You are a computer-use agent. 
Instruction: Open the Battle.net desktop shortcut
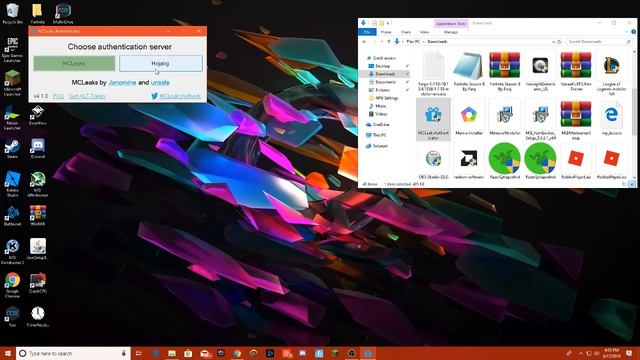[x=12, y=216]
